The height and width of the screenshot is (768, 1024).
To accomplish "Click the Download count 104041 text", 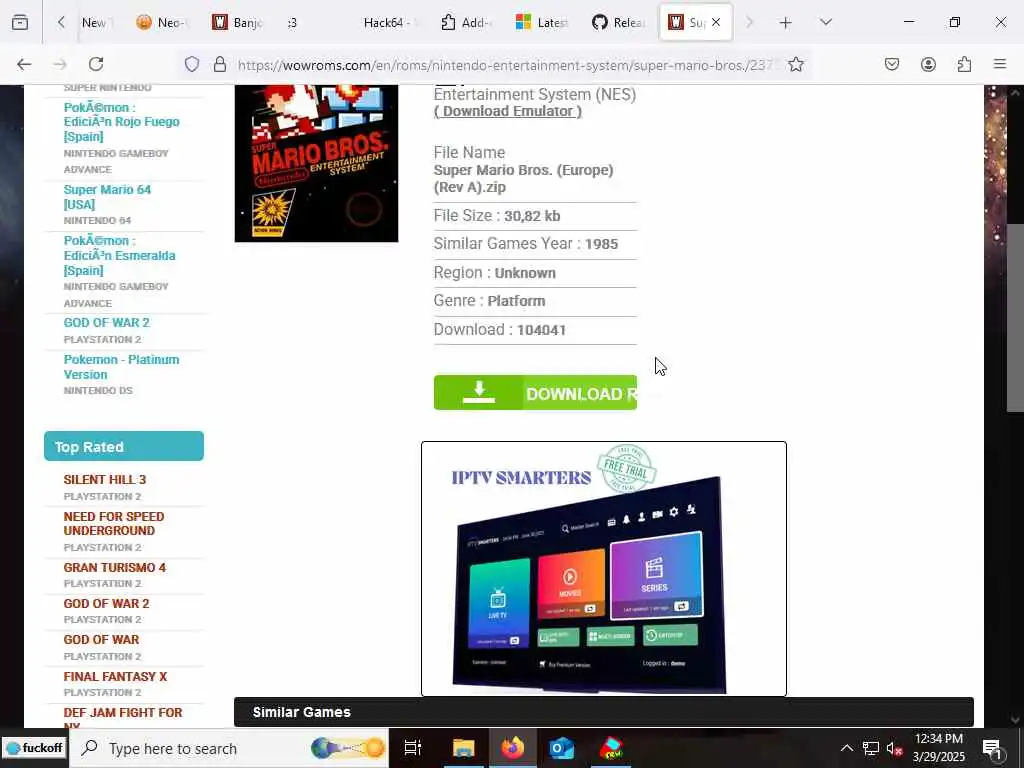I will coord(541,330).
